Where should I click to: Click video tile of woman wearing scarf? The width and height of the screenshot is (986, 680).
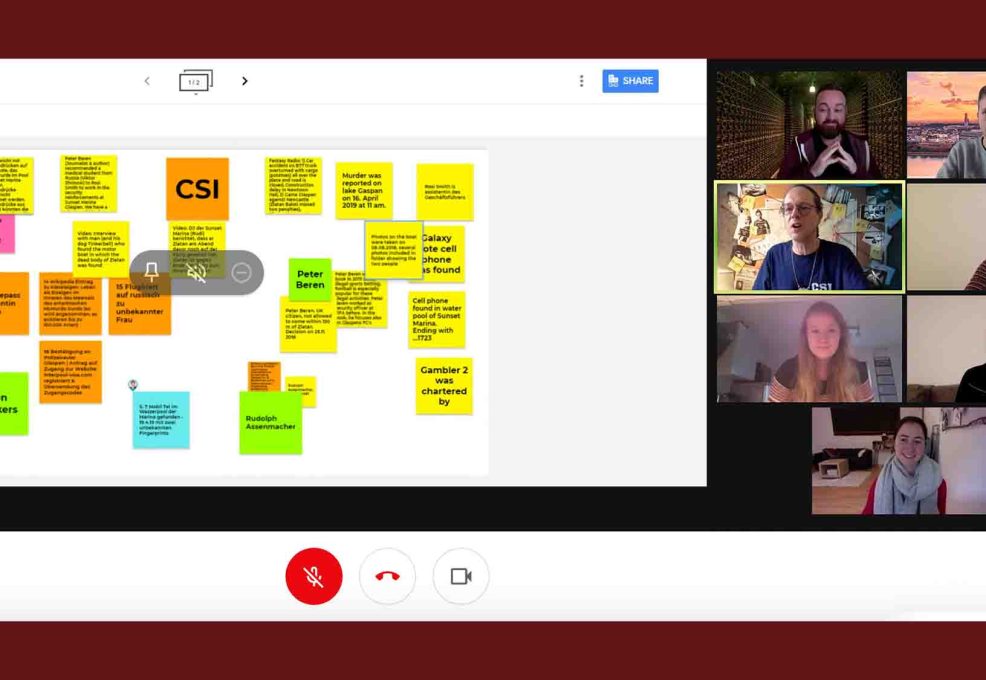(897, 460)
